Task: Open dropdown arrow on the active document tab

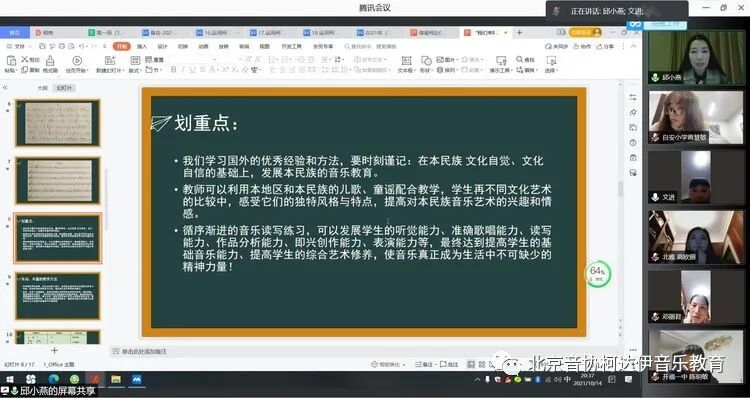Action: pos(506,33)
